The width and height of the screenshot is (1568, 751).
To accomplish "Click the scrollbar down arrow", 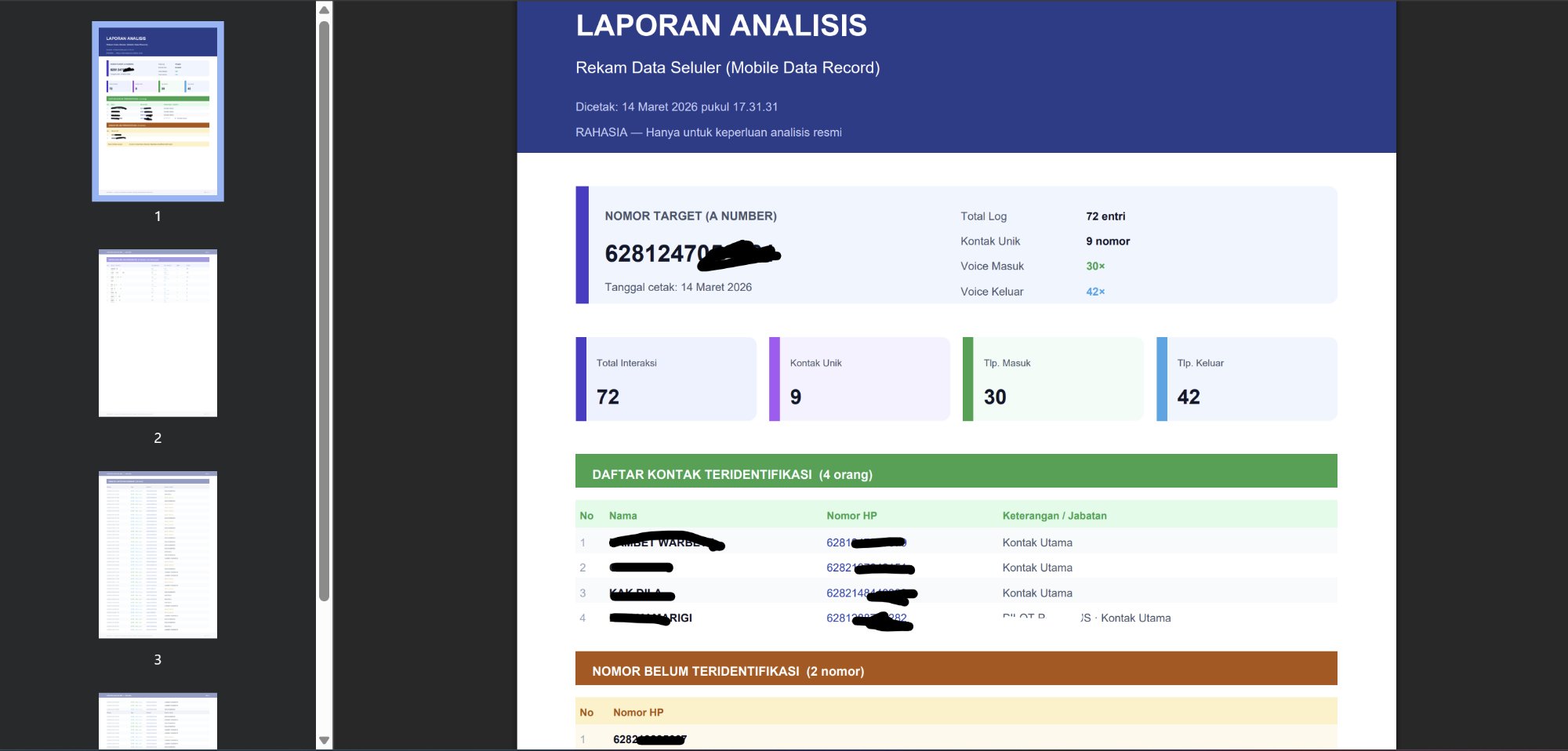I will pyautogui.click(x=322, y=740).
